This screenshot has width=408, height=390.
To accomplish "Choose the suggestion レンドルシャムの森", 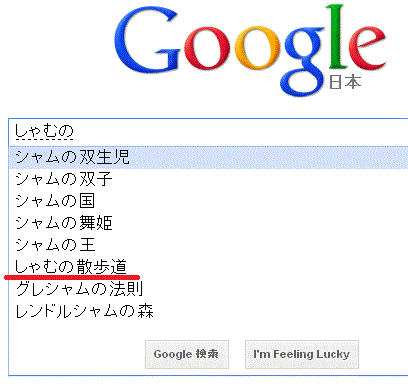I will click(208, 311).
